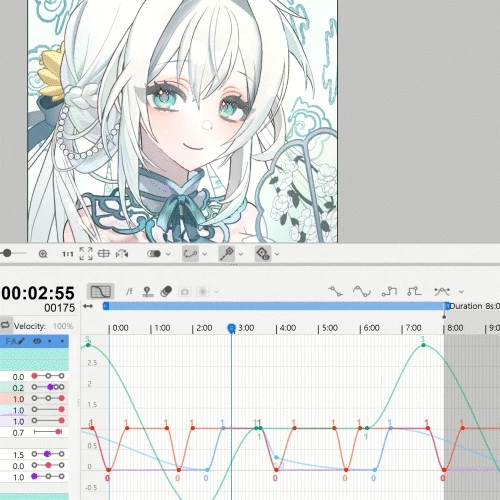Screen dimensions: 500x500
Task: Click the parameter slider with 0.7 value
Action: (x=48, y=432)
